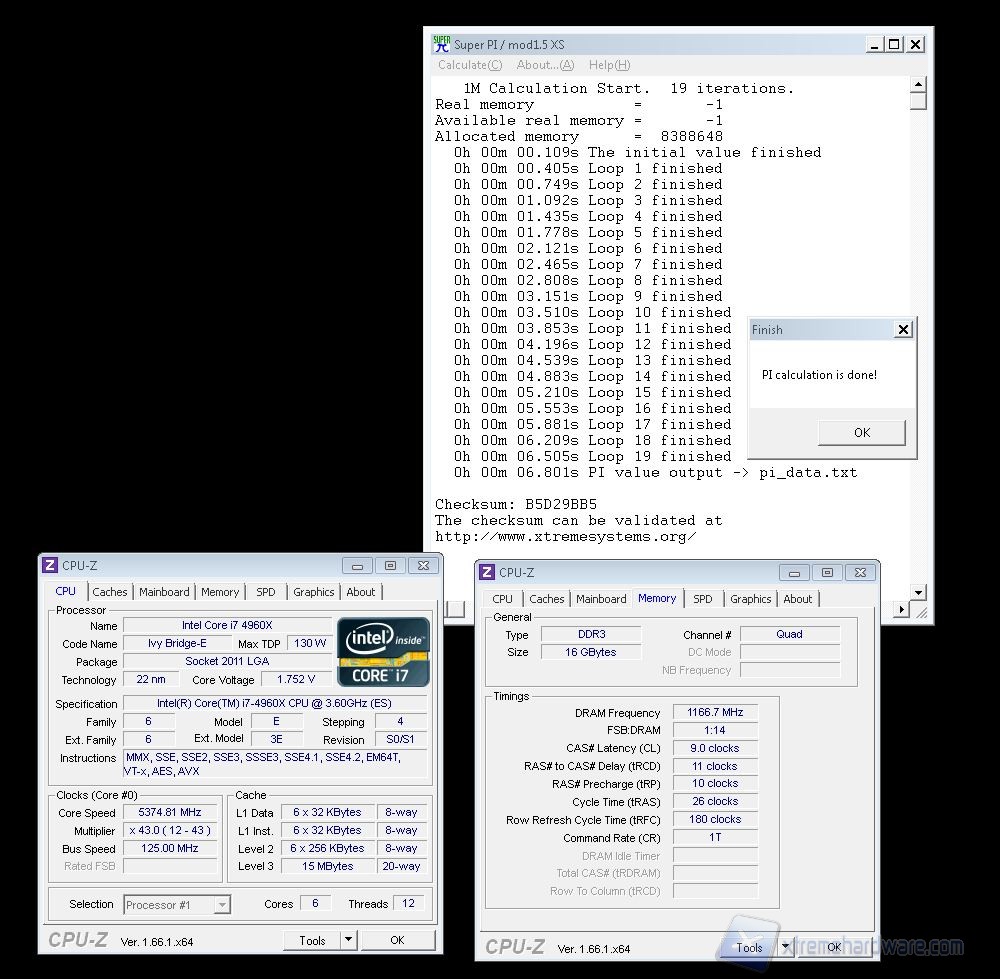Select SPD tab in Memory CPU-Z window
Image resolution: width=1000 pixels, height=979 pixels.
[x=703, y=599]
